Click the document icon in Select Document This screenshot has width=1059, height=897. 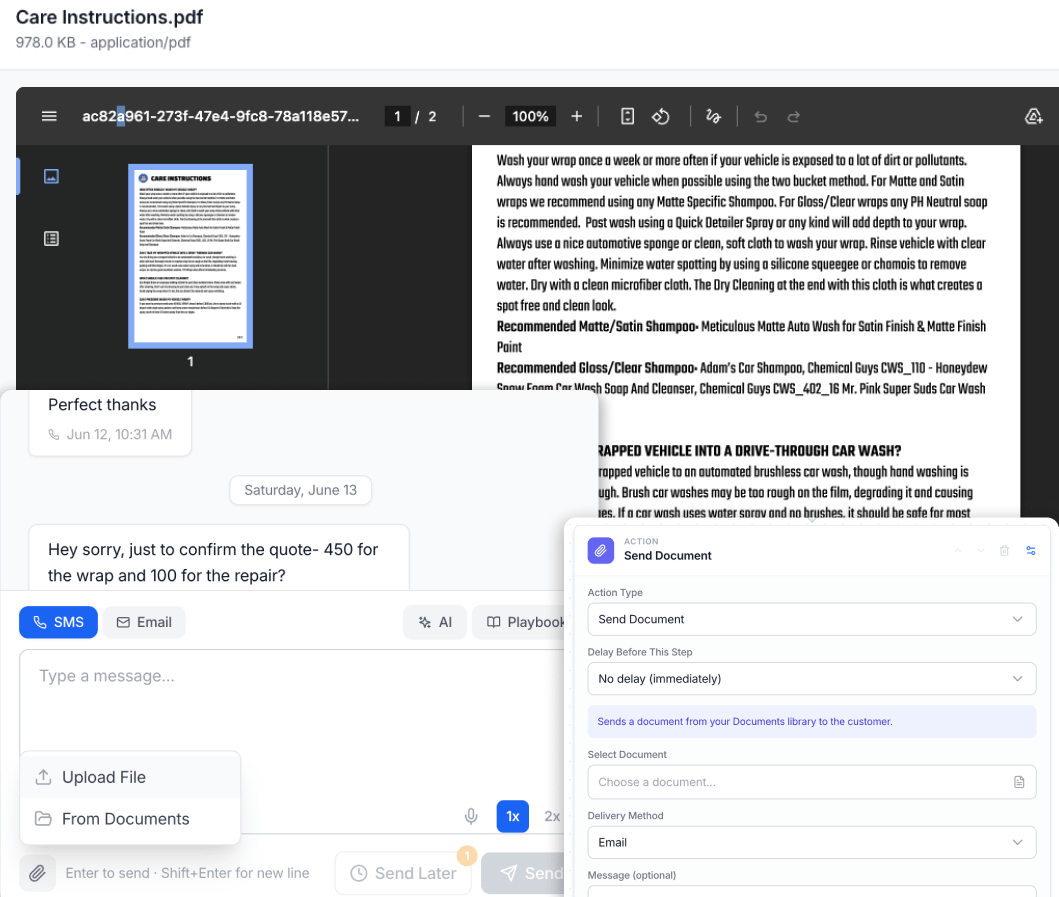click(1019, 782)
